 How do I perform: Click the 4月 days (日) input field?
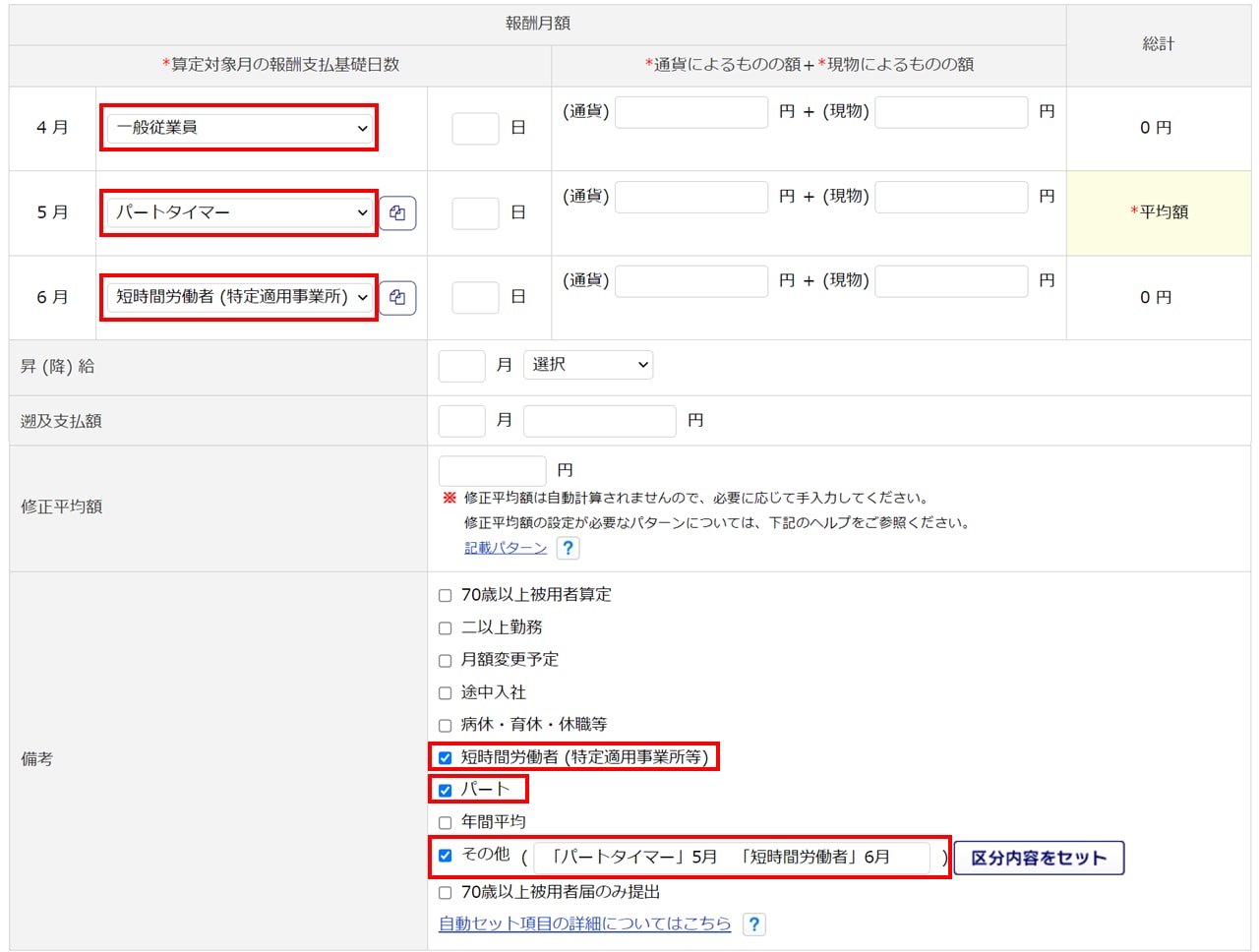pos(475,129)
